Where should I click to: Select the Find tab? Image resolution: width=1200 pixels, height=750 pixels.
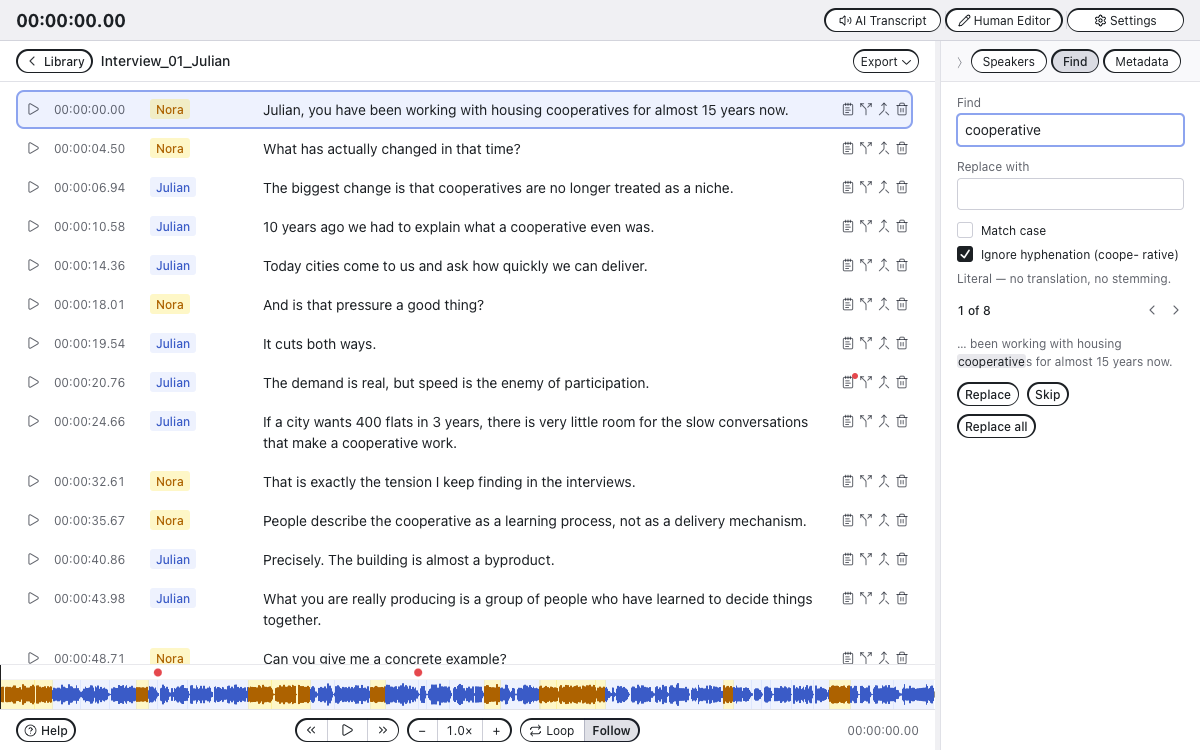pyautogui.click(x=1075, y=61)
